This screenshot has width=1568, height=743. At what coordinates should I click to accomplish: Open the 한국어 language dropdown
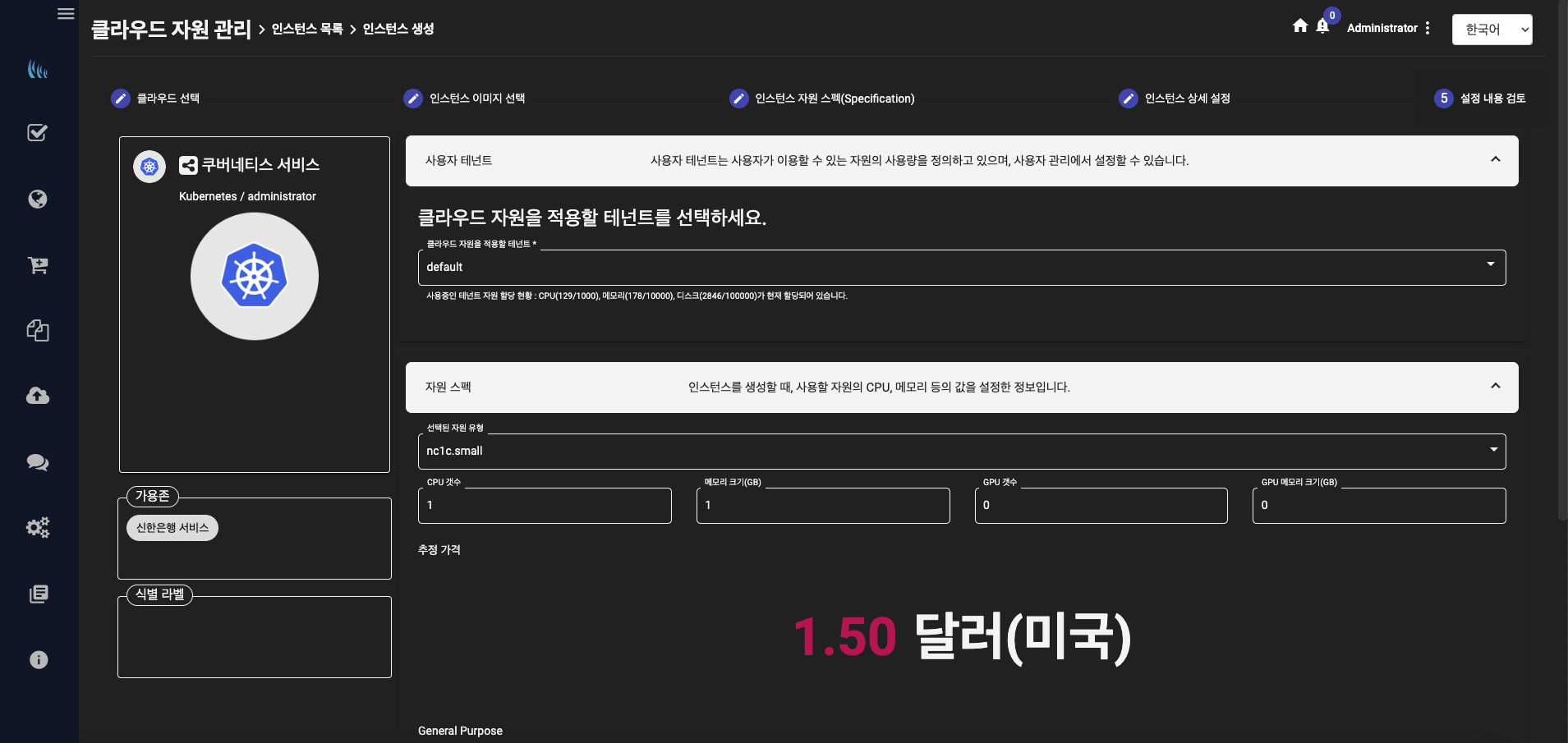[x=1491, y=29]
